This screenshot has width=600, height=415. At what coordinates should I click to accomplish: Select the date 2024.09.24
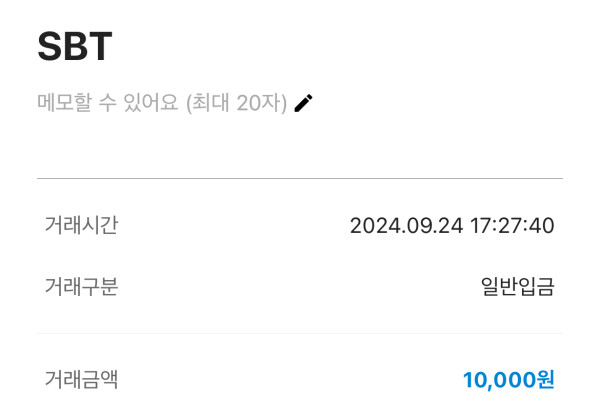click(x=406, y=226)
